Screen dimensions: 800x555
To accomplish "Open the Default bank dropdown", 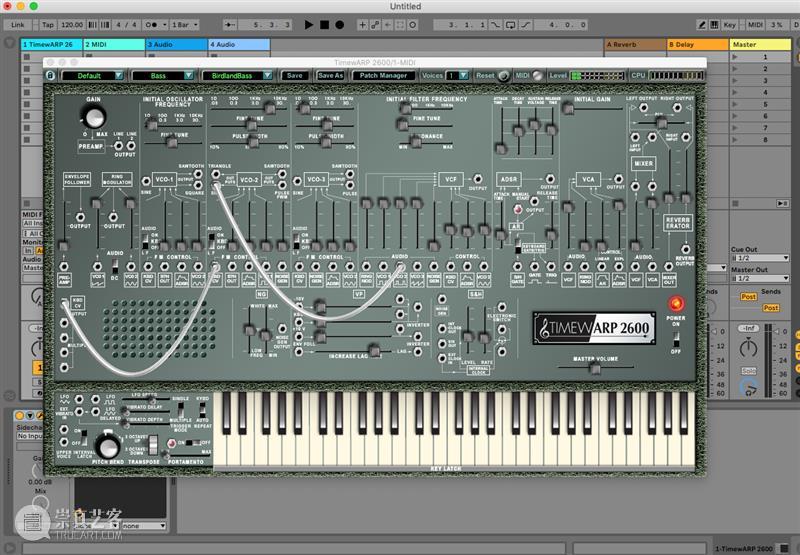I will coord(92,75).
